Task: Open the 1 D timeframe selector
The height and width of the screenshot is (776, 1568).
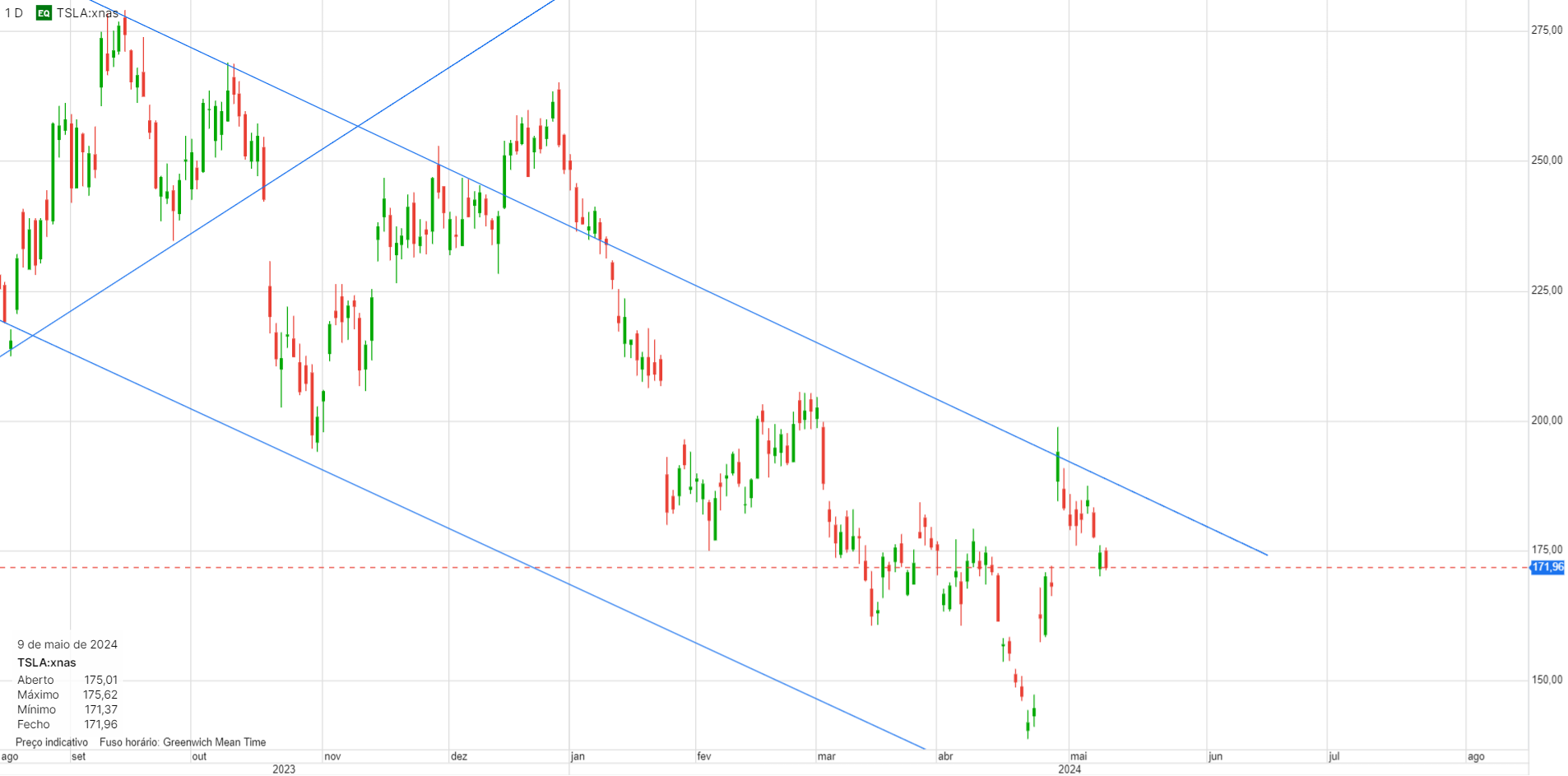Action: 14,13
